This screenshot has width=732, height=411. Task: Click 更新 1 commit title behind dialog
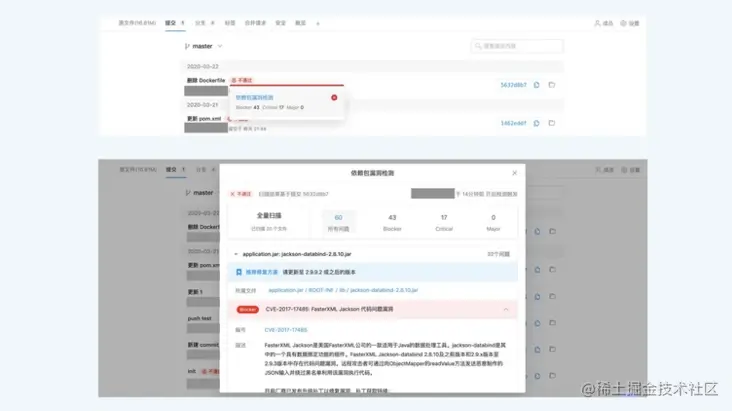pyautogui.click(x=195, y=292)
